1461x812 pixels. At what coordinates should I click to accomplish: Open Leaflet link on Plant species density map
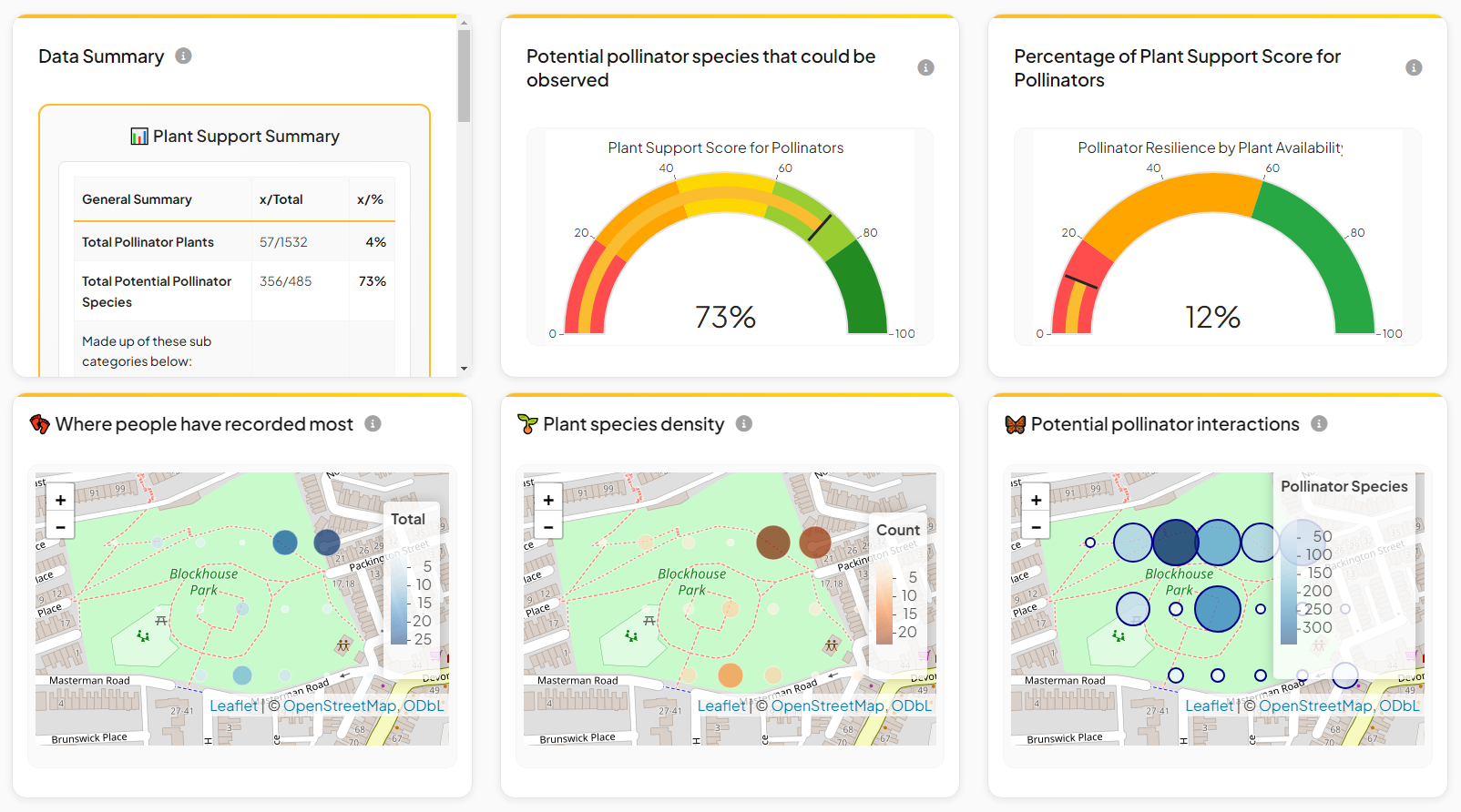720,705
